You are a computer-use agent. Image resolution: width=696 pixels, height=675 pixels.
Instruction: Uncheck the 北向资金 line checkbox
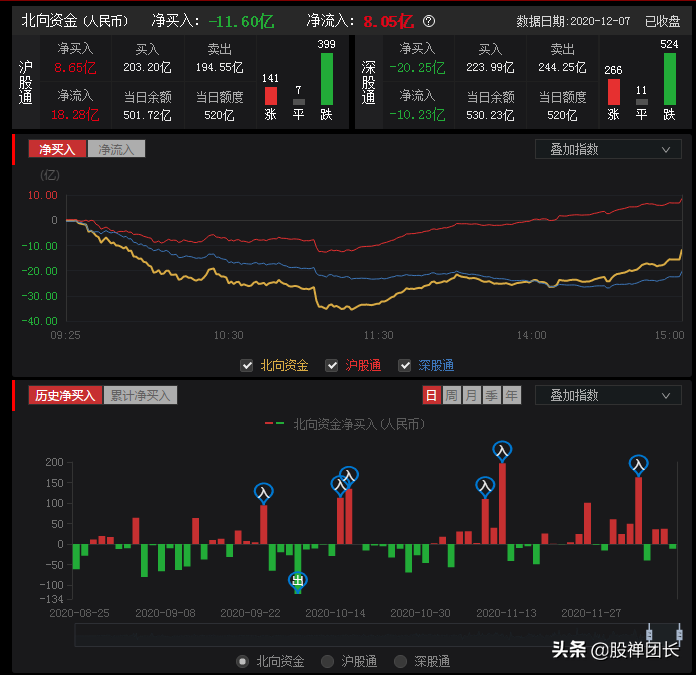(x=247, y=366)
